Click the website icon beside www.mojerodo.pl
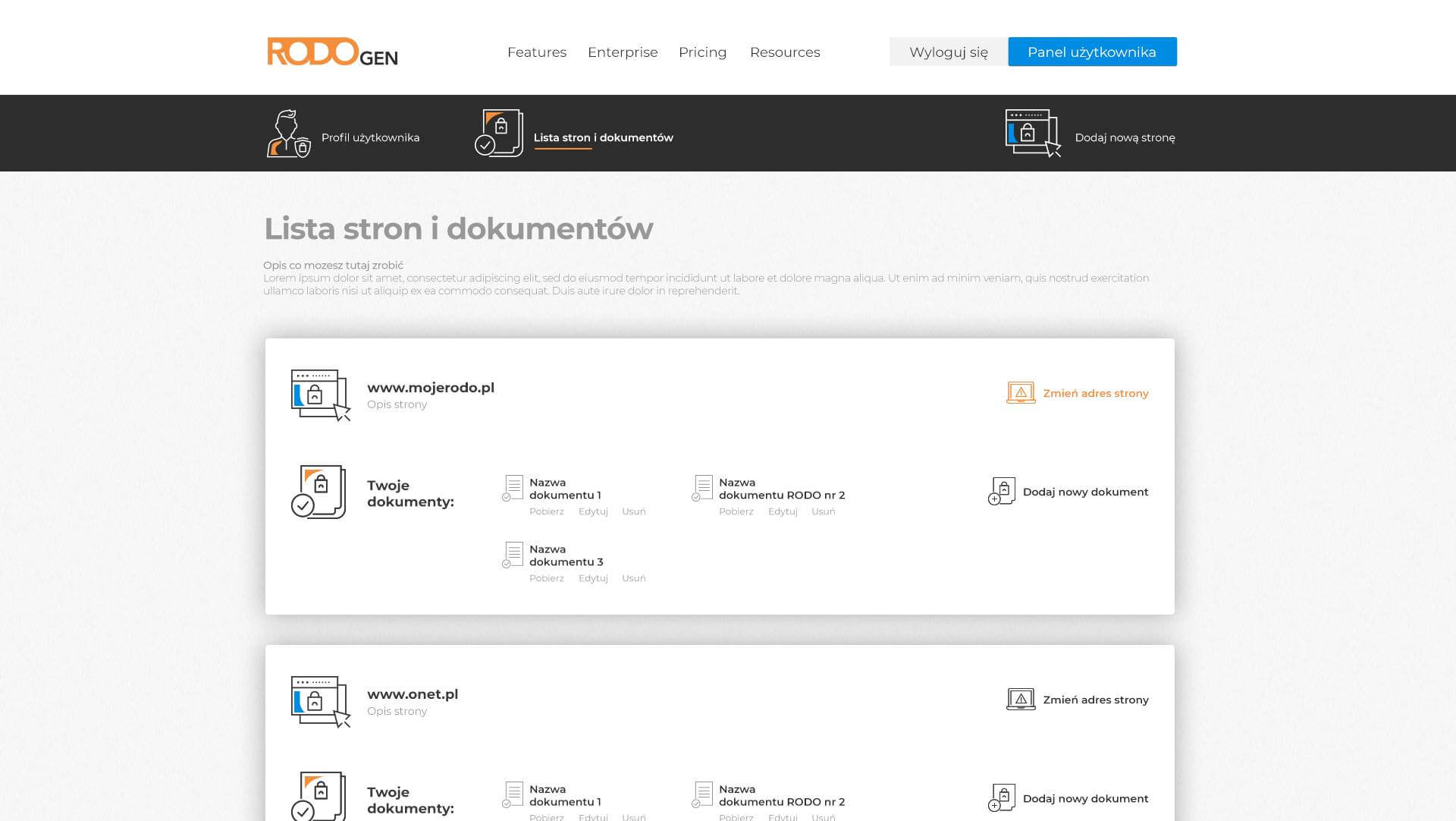The image size is (1456, 821). (320, 395)
